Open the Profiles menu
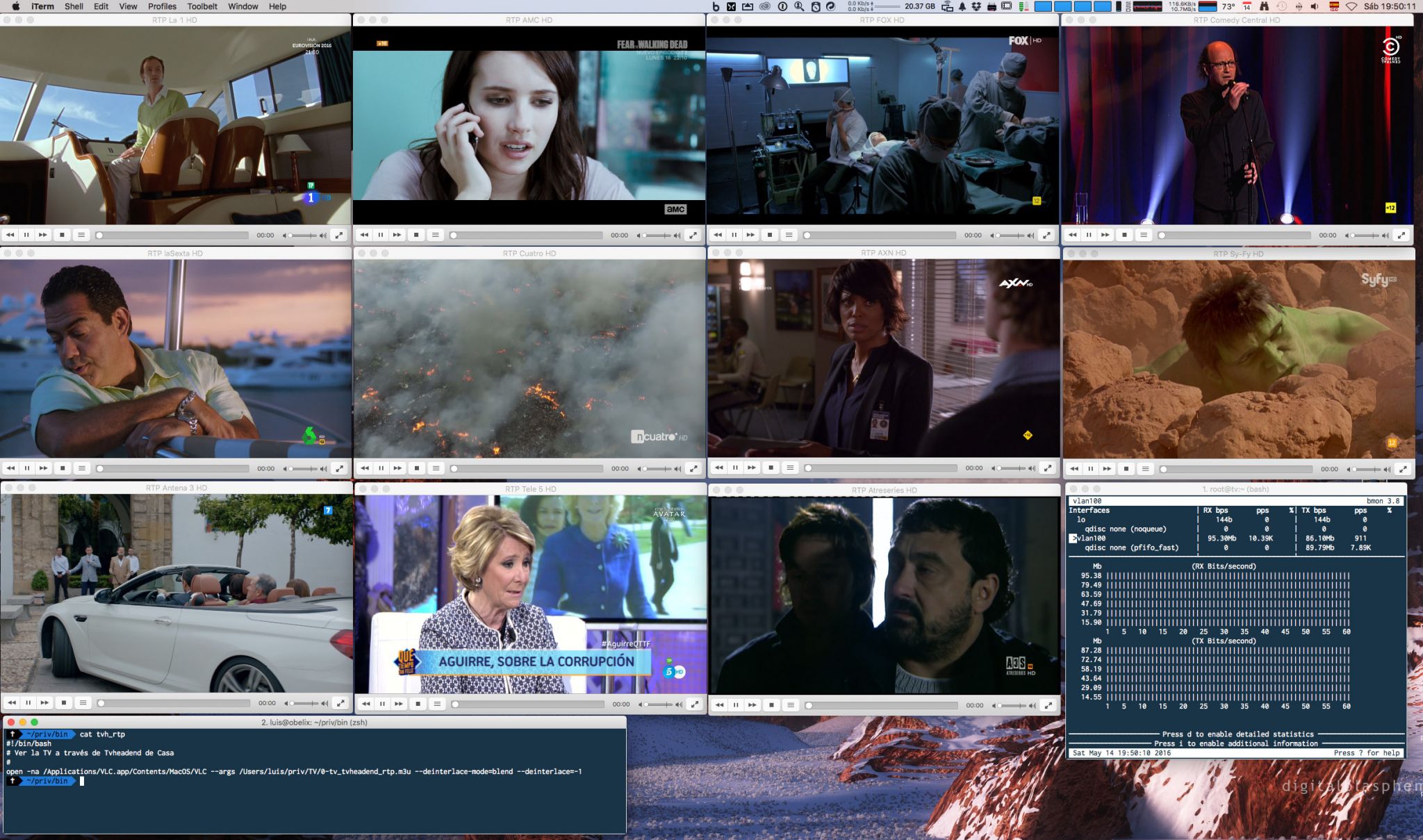Image resolution: width=1423 pixels, height=840 pixels. pyautogui.click(x=162, y=6)
